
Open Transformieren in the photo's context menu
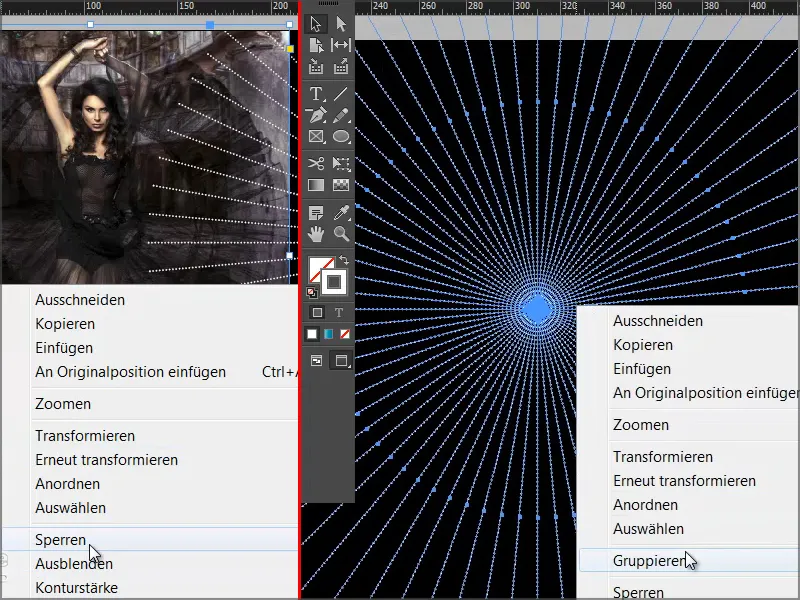coord(85,436)
